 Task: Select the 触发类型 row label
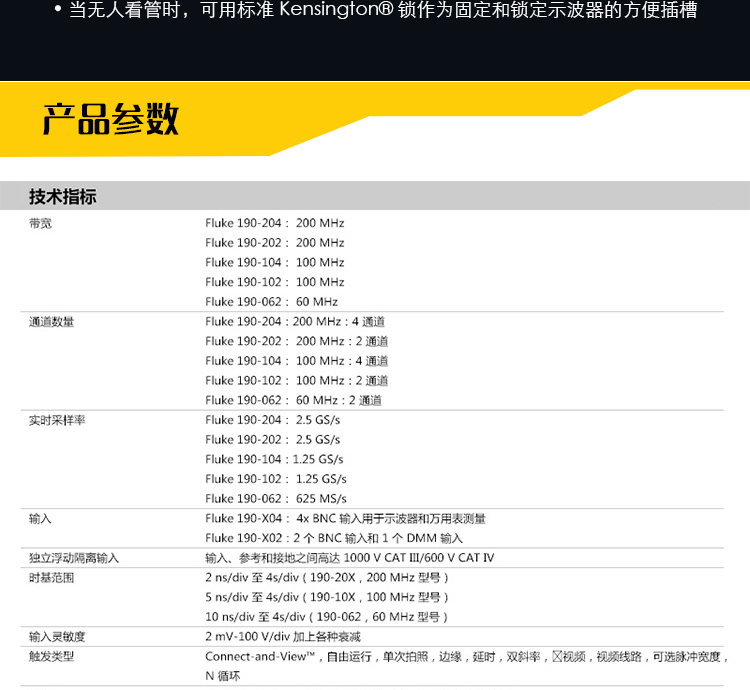[51, 657]
